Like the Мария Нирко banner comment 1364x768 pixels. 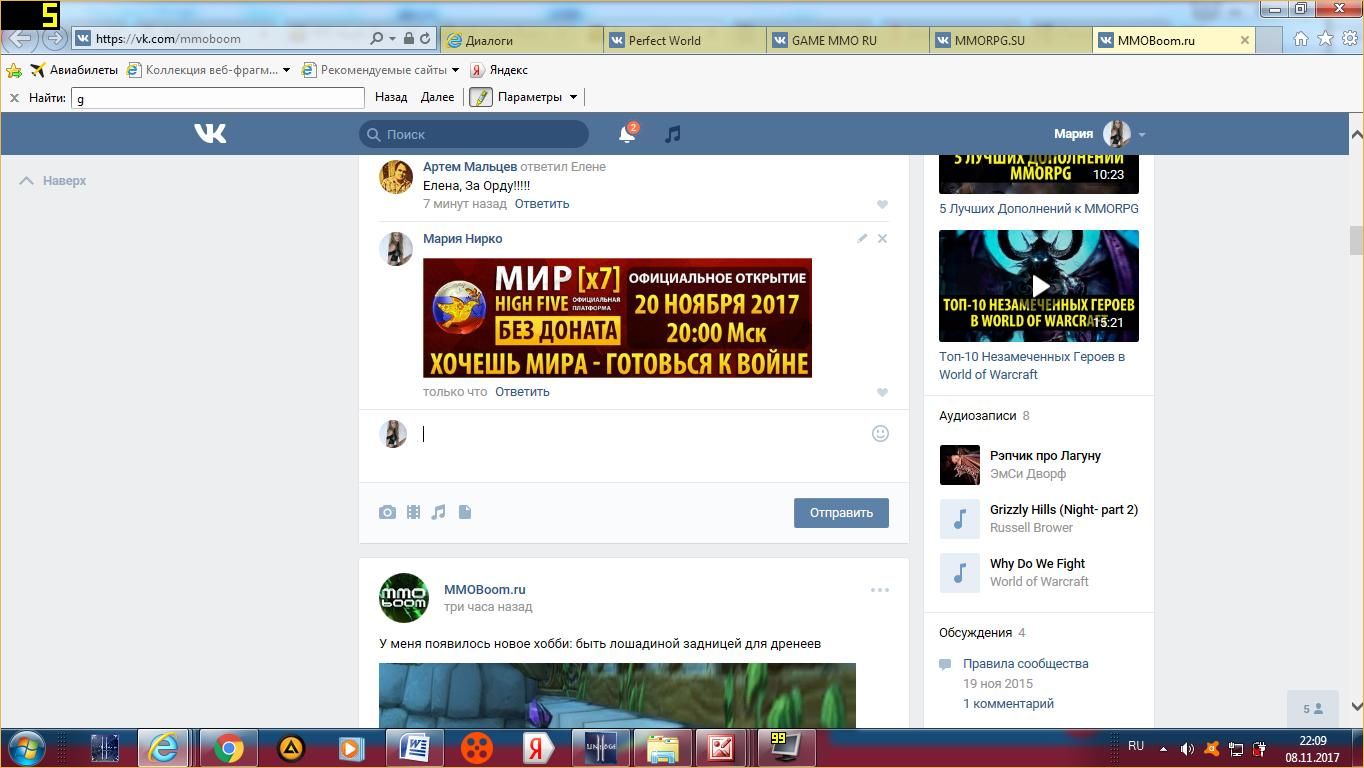click(882, 392)
